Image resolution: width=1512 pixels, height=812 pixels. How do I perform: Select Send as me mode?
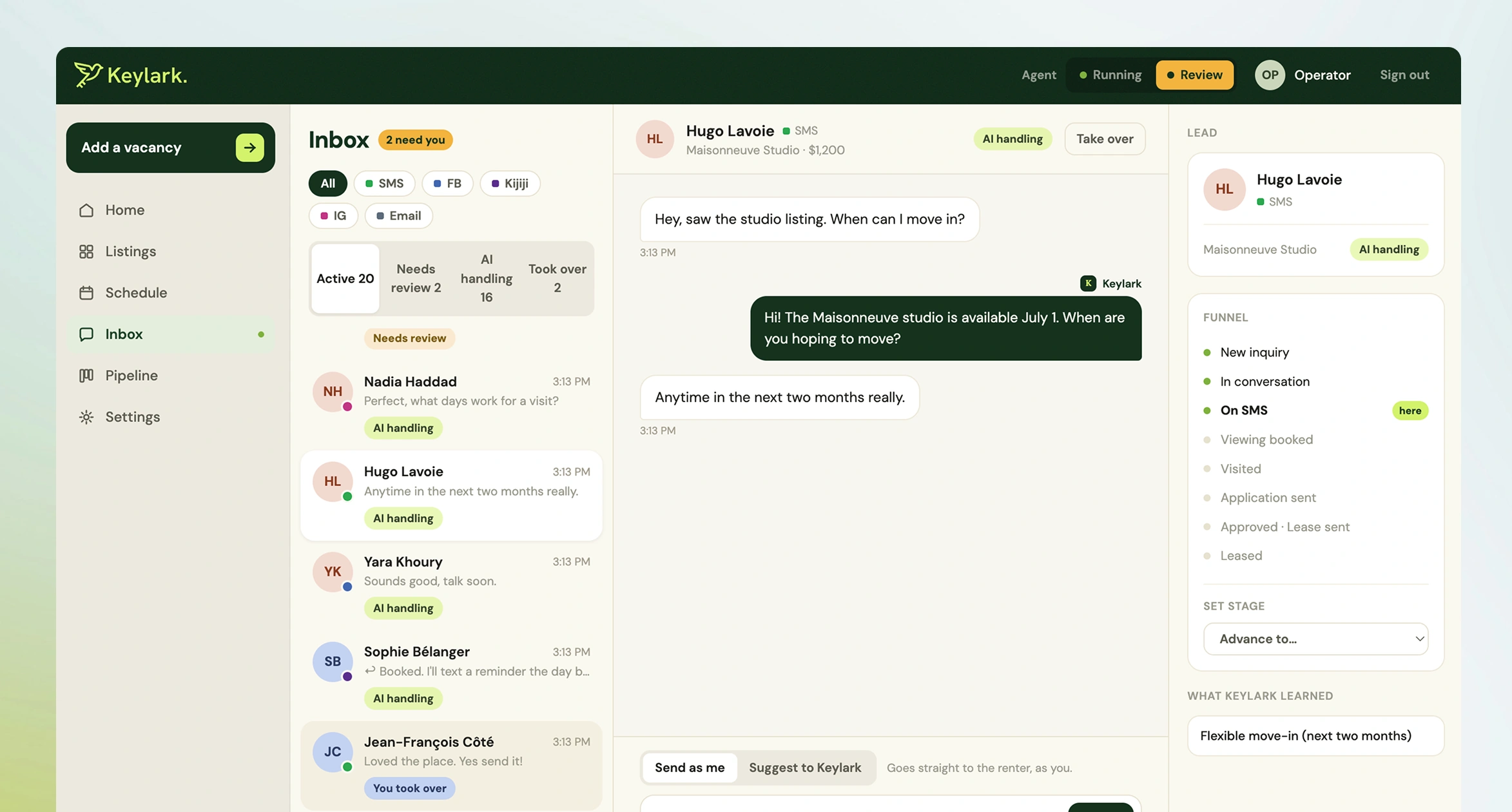[690, 768]
